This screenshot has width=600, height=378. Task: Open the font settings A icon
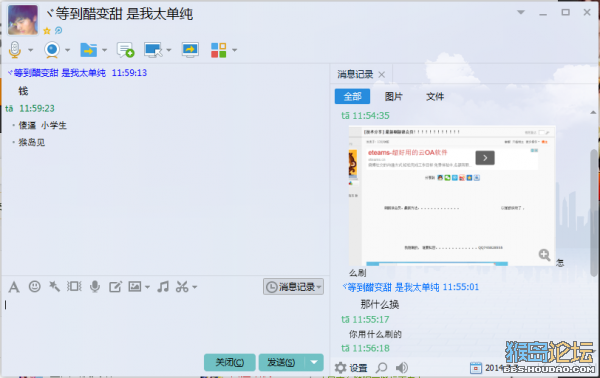pyautogui.click(x=14, y=287)
